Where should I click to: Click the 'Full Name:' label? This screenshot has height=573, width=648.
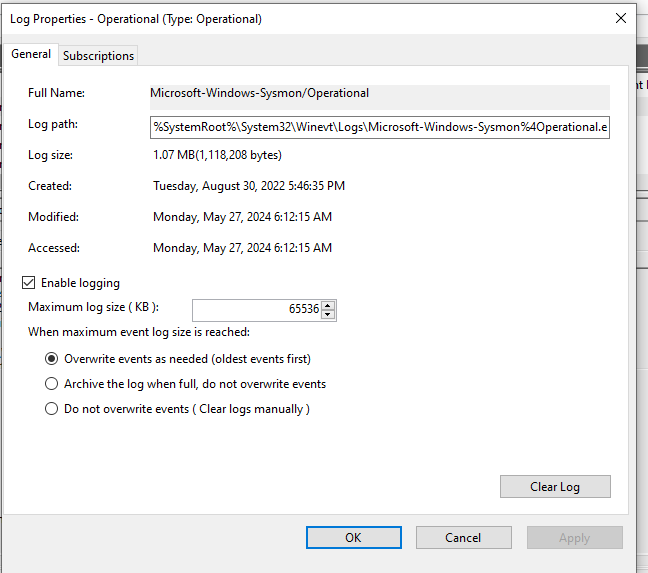57,93
